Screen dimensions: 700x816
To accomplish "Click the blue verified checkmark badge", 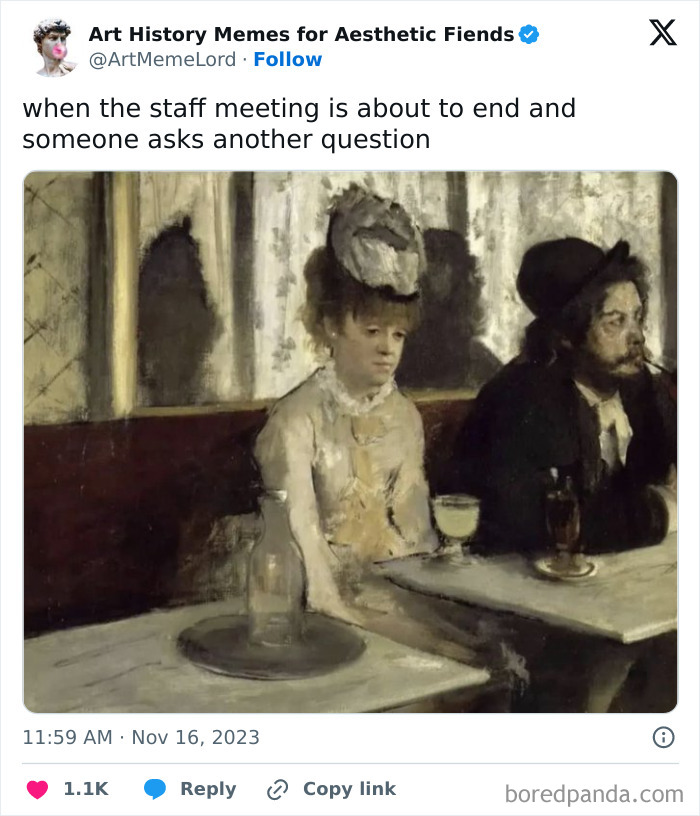I will click(x=529, y=33).
